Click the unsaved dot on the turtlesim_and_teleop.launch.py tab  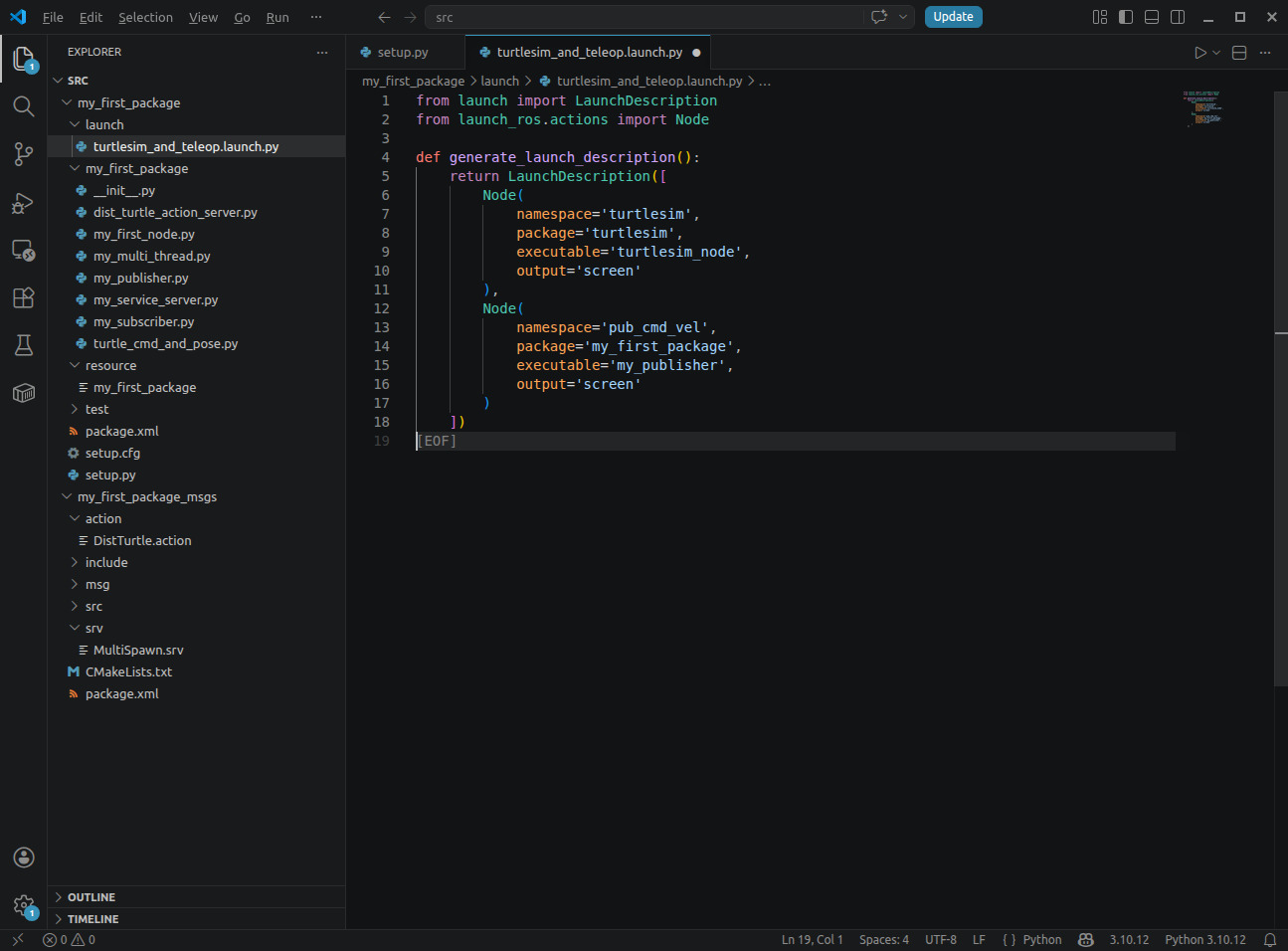(696, 53)
